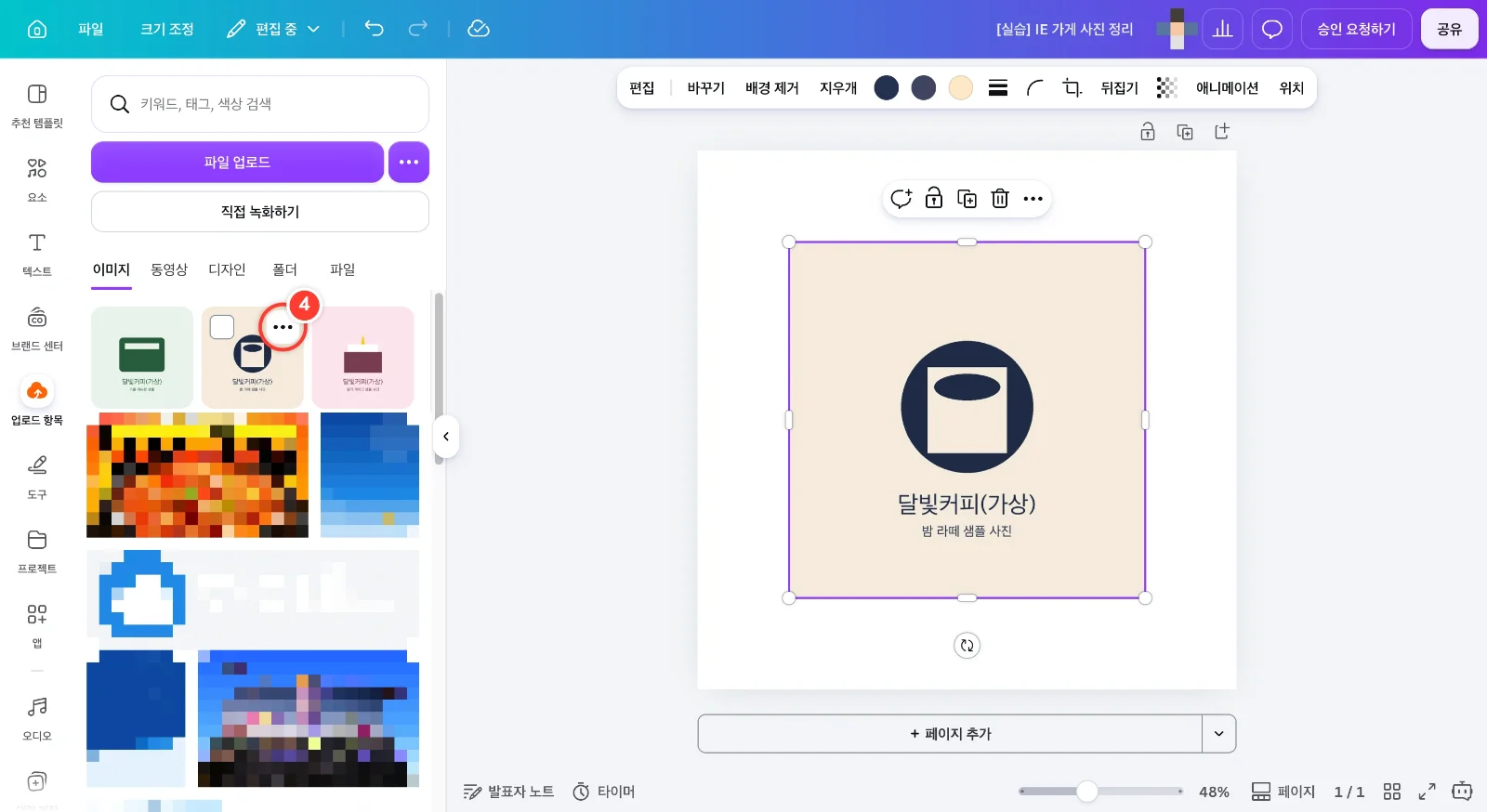The image size is (1487, 812).
Task: Collapse the side panel arrow
Action: (446, 437)
